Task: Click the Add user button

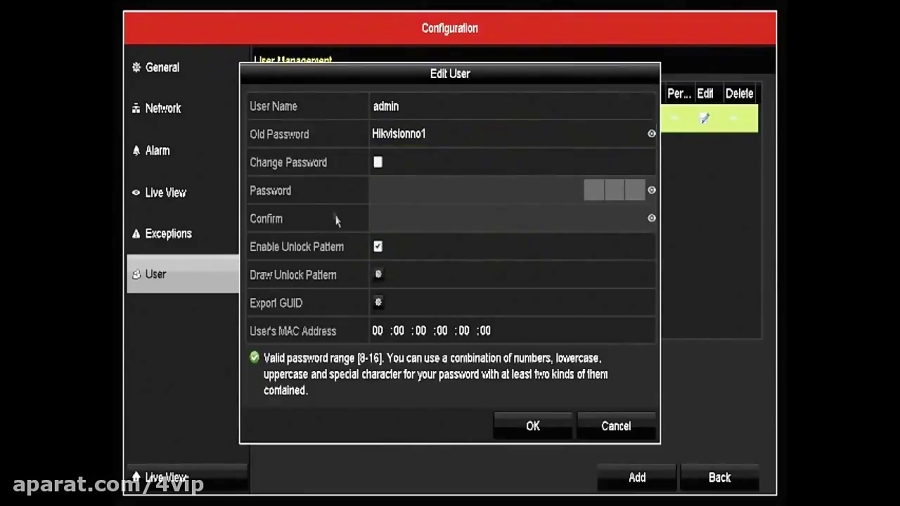Action: (637, 477)
